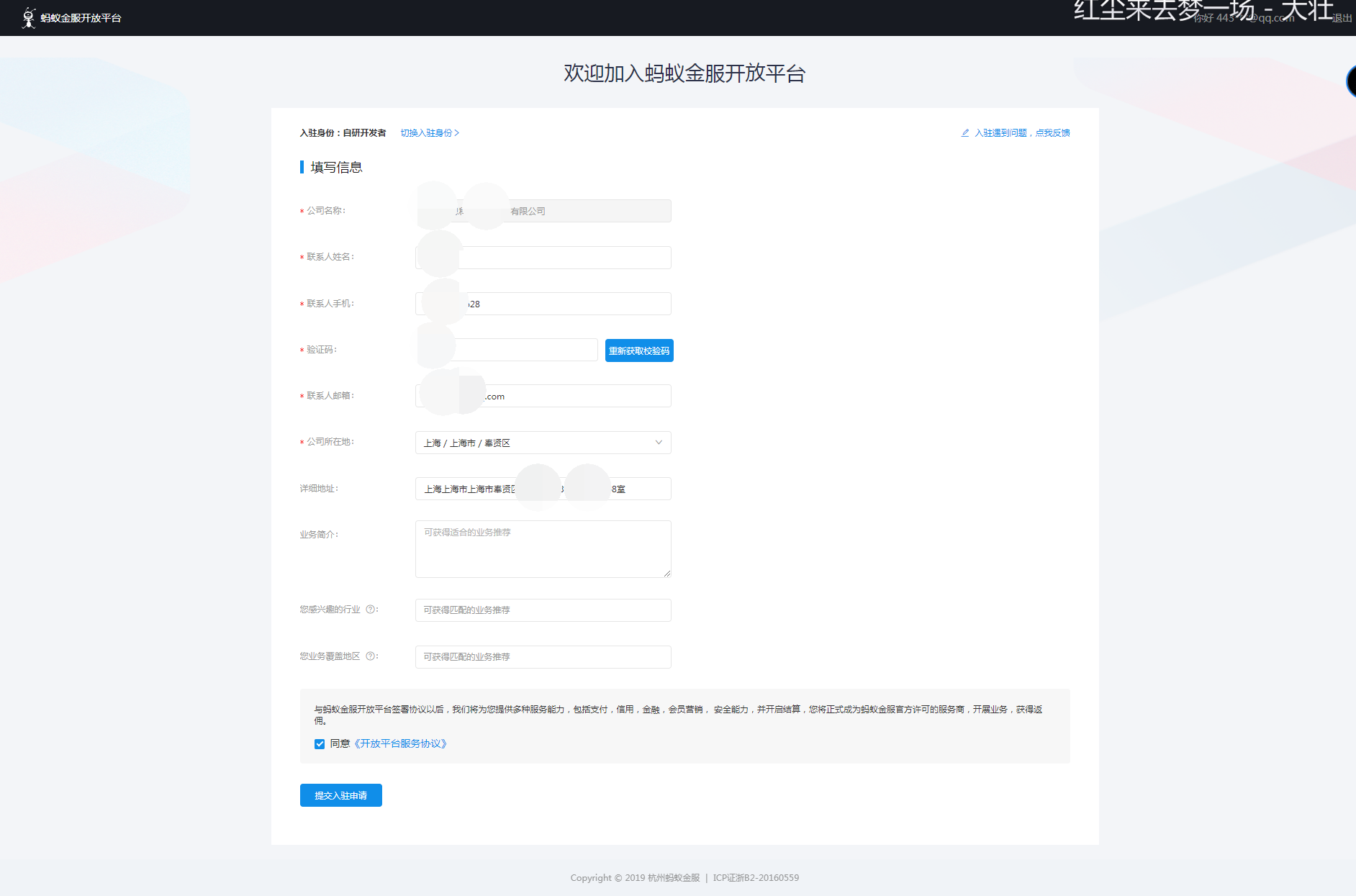Viewport: 1356px width, 896px height.
Task: Click into the 业务简介 textarea
Action: click(543, 549)
